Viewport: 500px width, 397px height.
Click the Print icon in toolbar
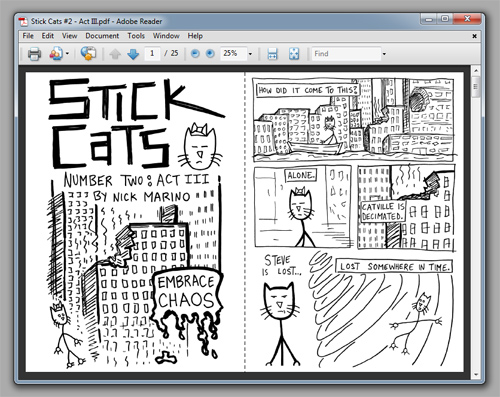pos(34,54)
